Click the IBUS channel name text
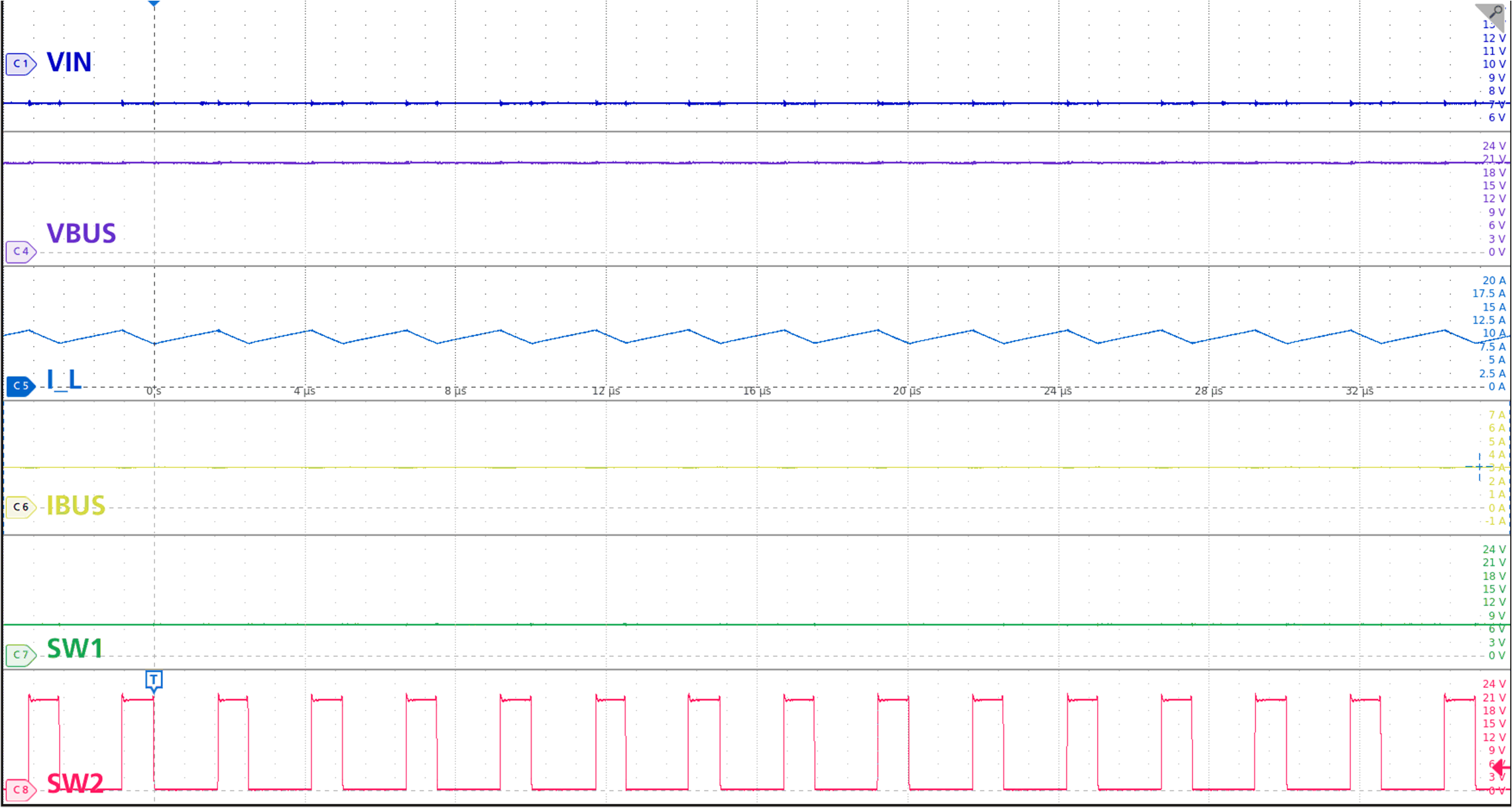Viewport: 1512px width, 808px height. pyautogui.click(x=75, y=506)
